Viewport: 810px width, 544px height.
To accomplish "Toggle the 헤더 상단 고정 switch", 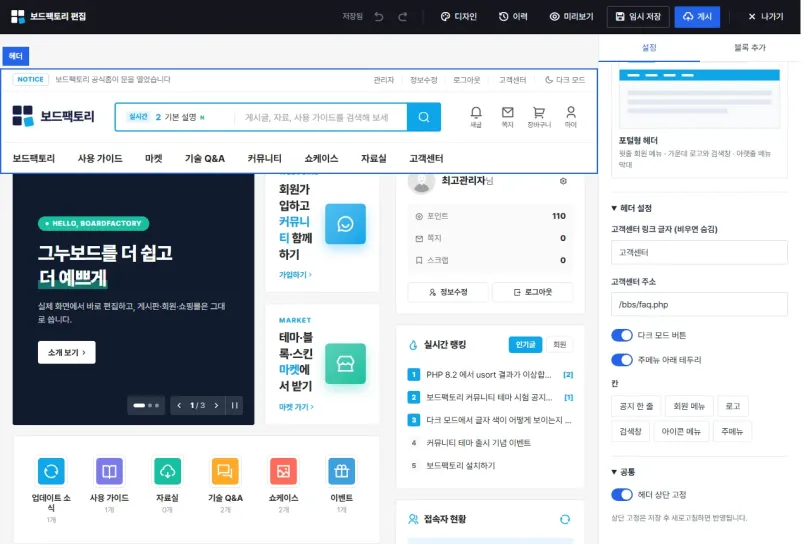I will coord(621,494).
